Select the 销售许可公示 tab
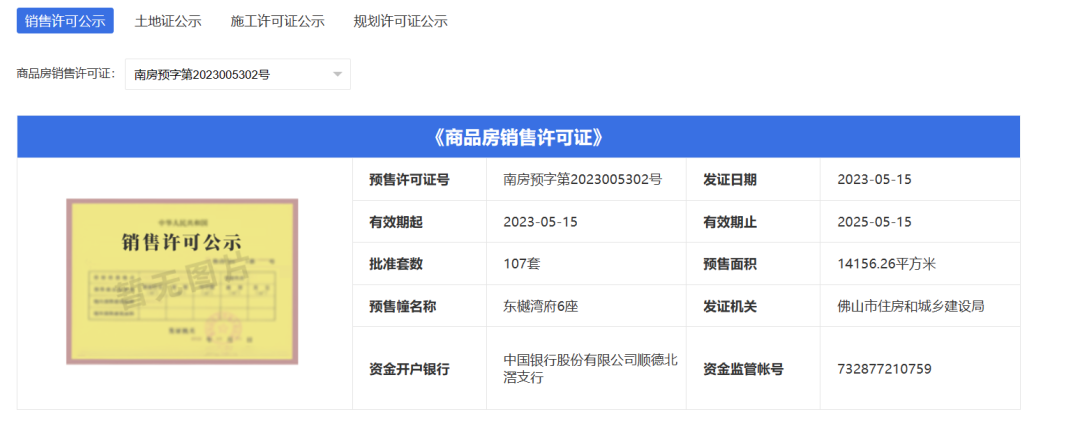 (x=65, y=21)
